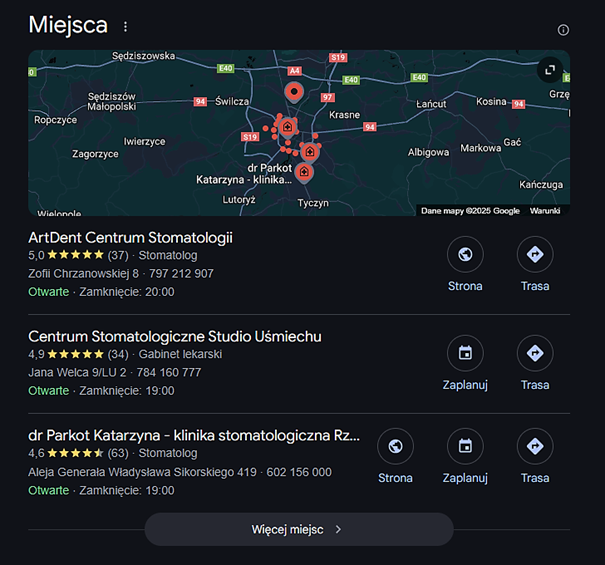Open Centrum Stomatologiczne Studio Uśmiechu listing

point(175,336)
